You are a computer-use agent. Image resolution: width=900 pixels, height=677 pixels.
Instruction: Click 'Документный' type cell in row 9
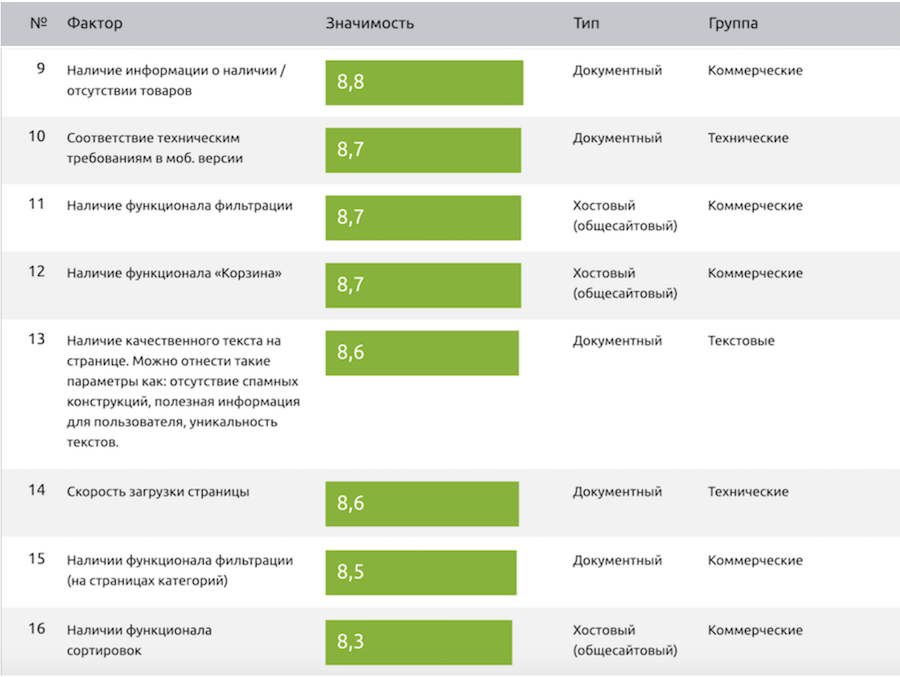(x=617, y=71)
